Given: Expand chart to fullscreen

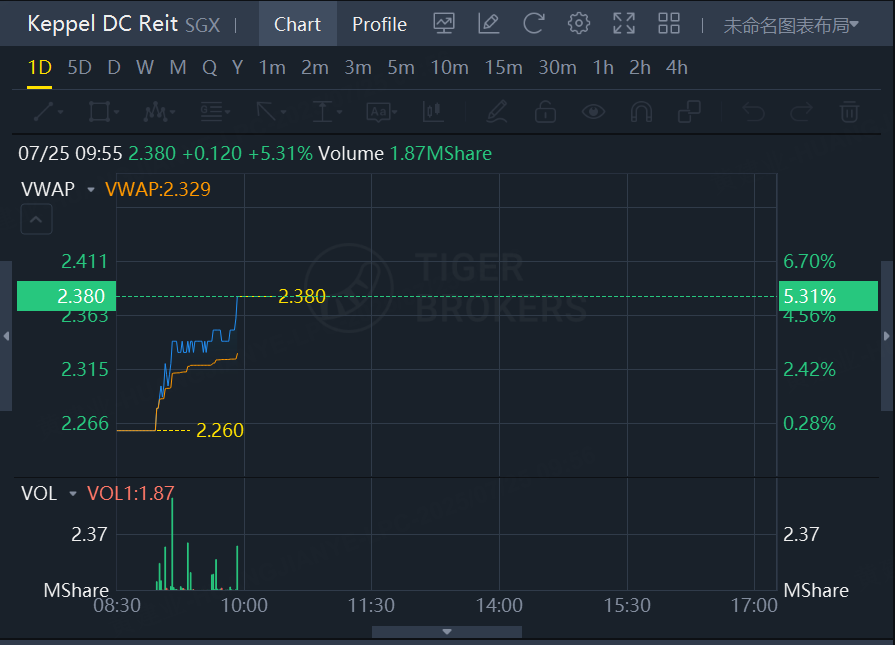Looking at the screenshot, I should [624, 24].
